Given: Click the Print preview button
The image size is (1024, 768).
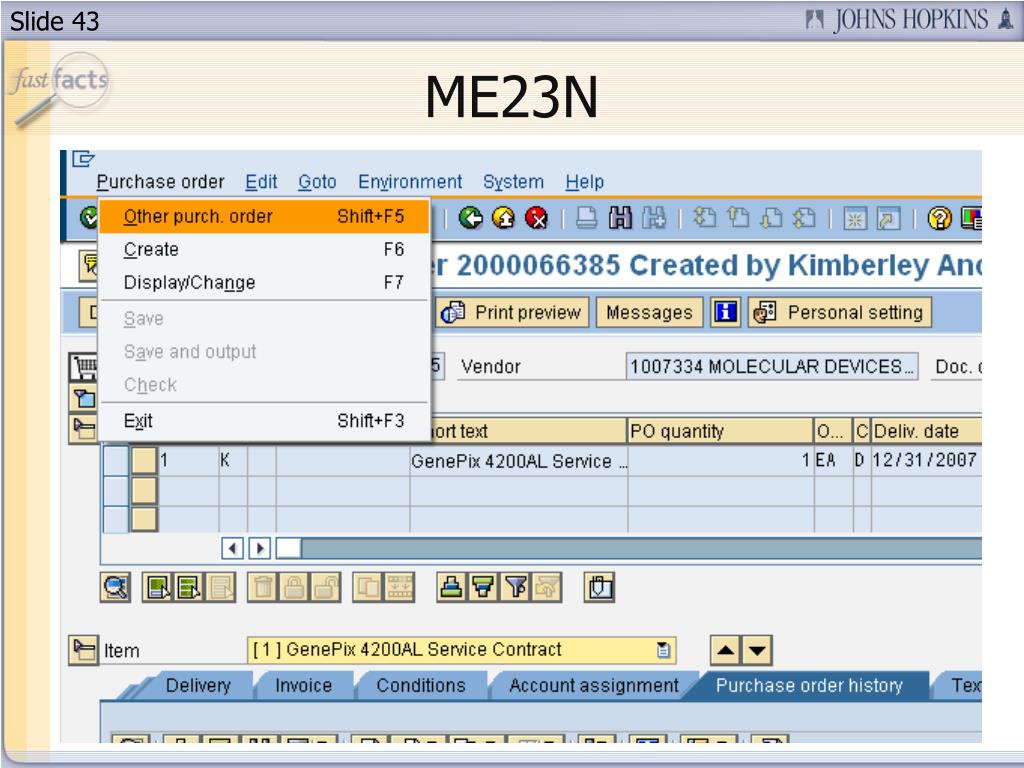Looking at the screenshot, I should [513, 313].
